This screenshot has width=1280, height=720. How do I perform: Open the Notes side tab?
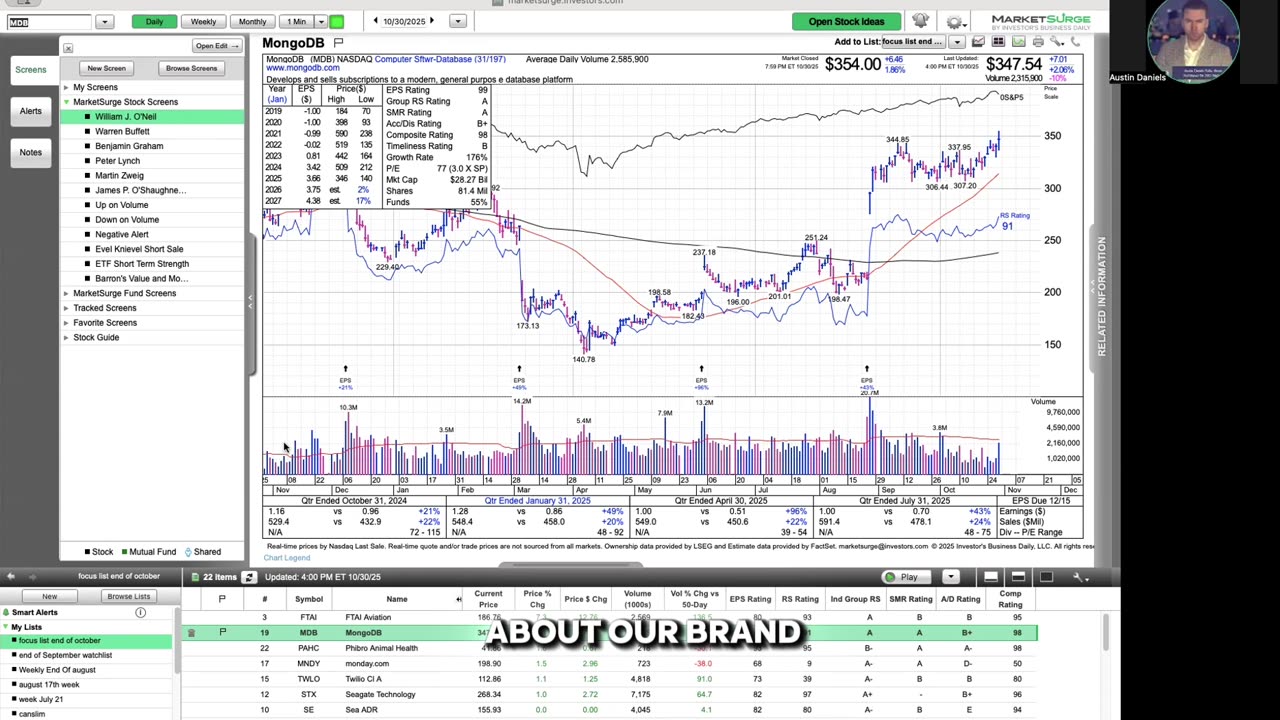[30, 152]
